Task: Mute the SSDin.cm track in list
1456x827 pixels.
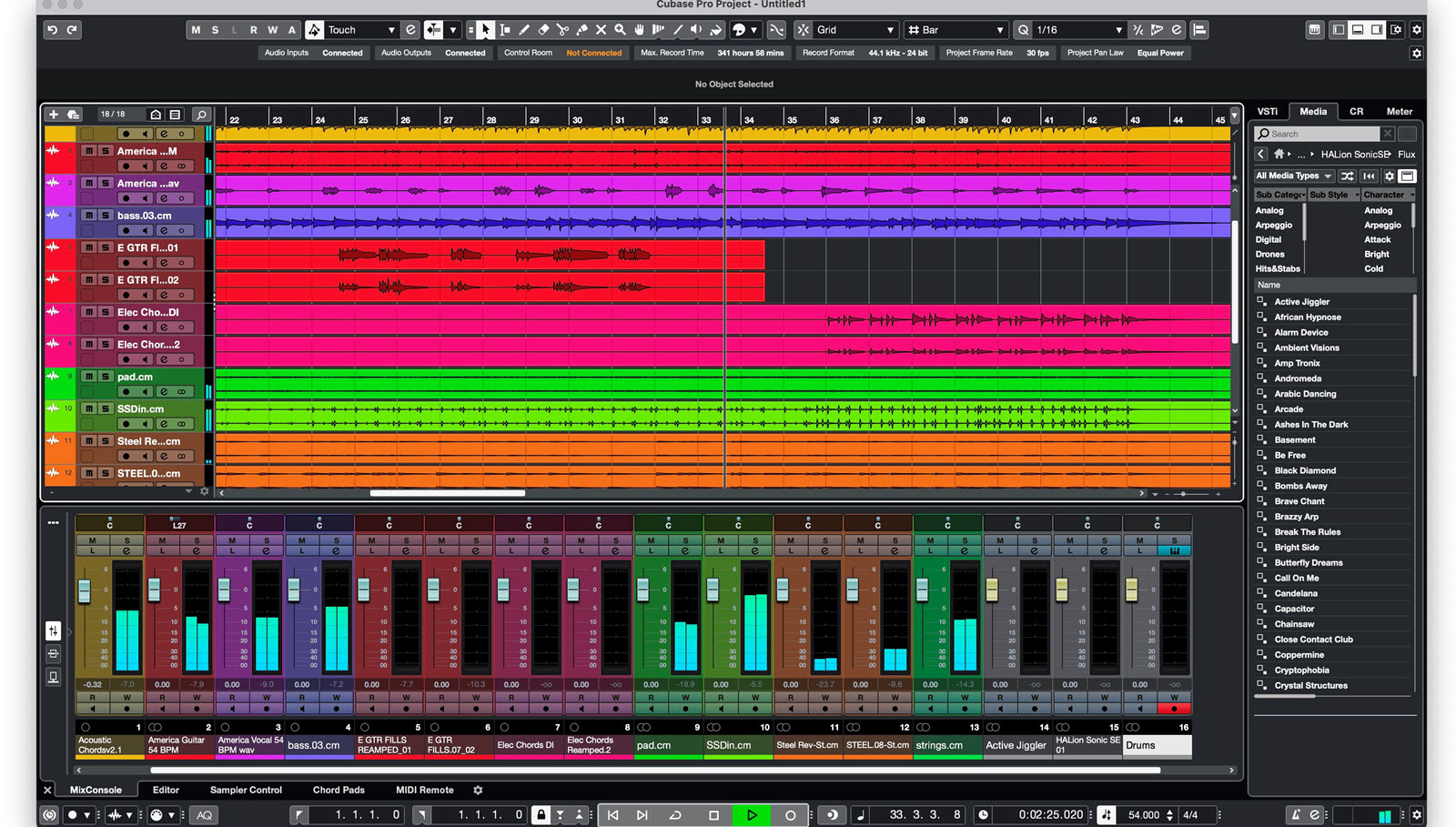Action: (88, 408)
